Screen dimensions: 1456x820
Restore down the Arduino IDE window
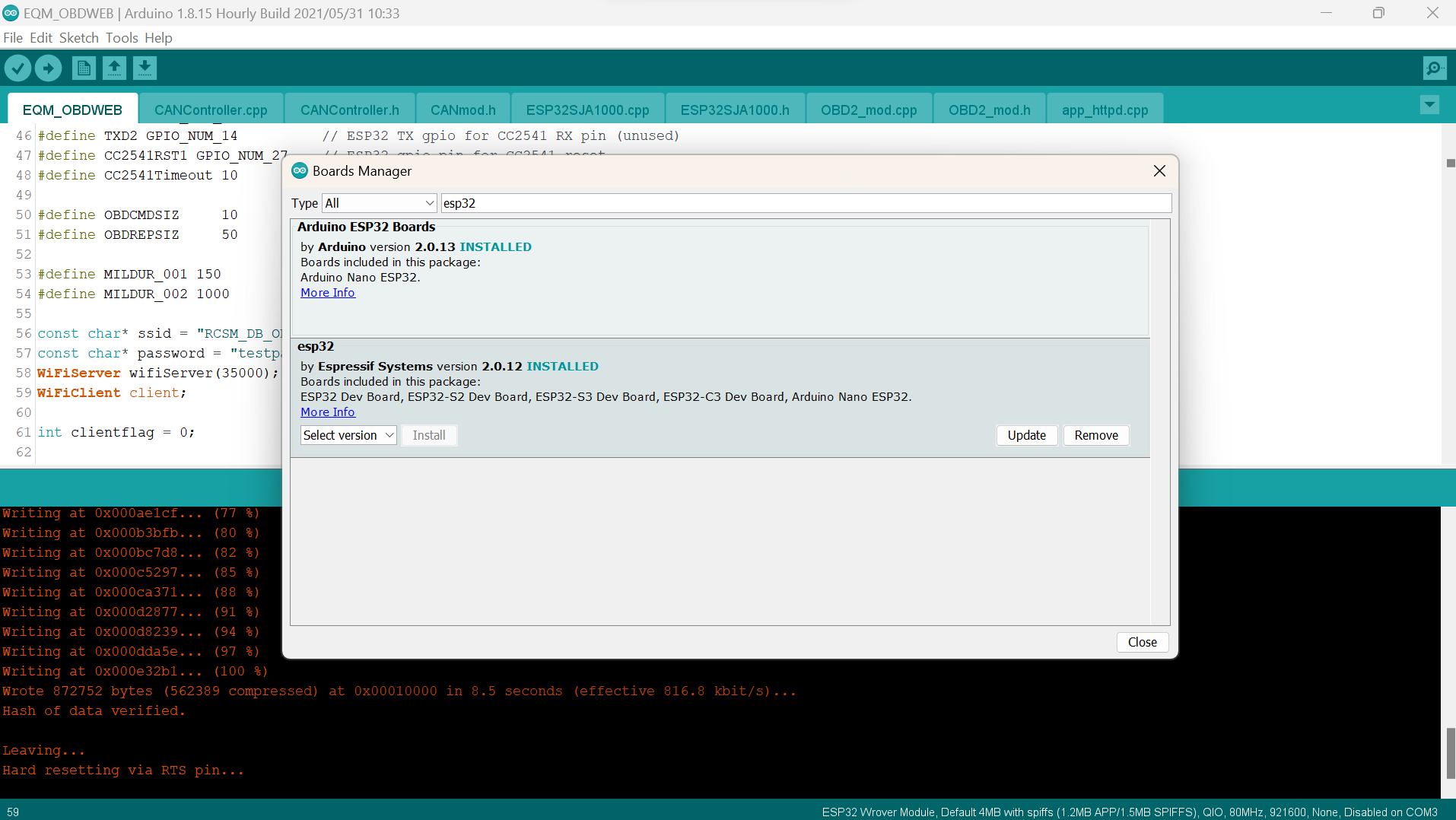(1378, 13)
